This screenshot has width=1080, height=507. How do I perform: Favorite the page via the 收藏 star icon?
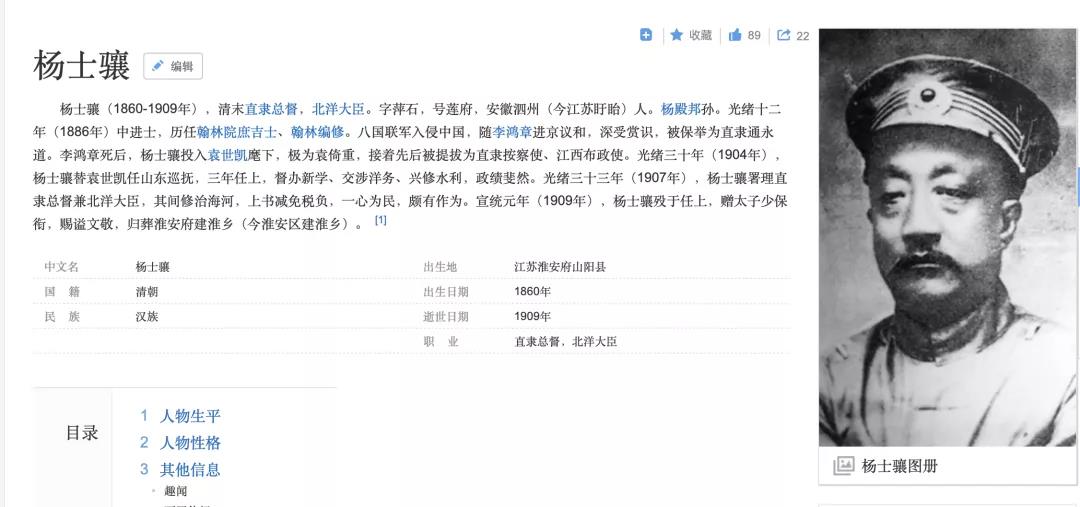[x=677, y=35]
